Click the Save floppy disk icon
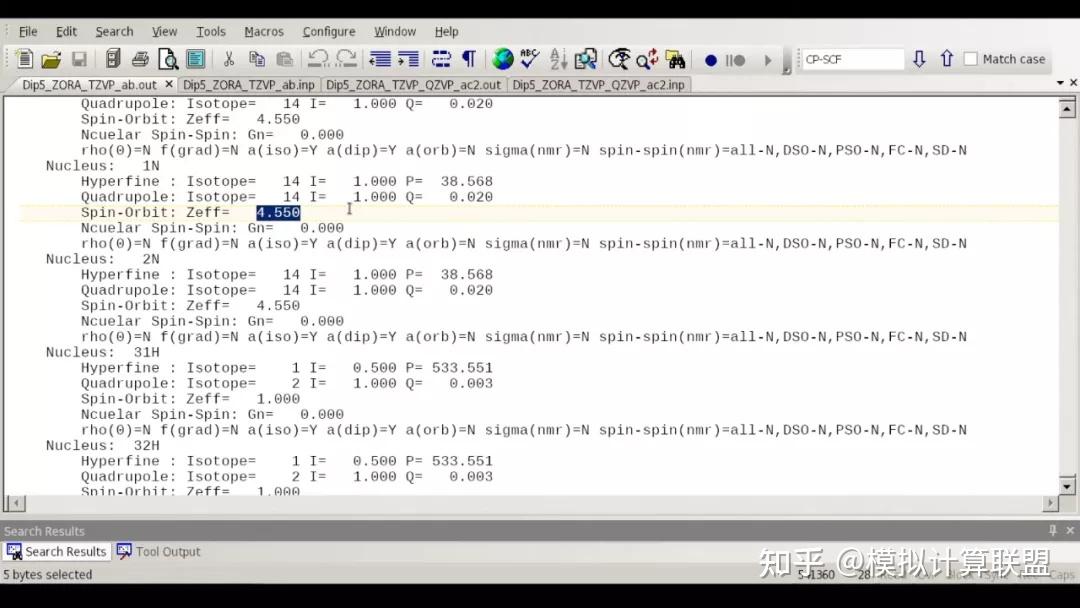Image resolution: width=1080 pixels, height=608 pixels. click(79, 59)
